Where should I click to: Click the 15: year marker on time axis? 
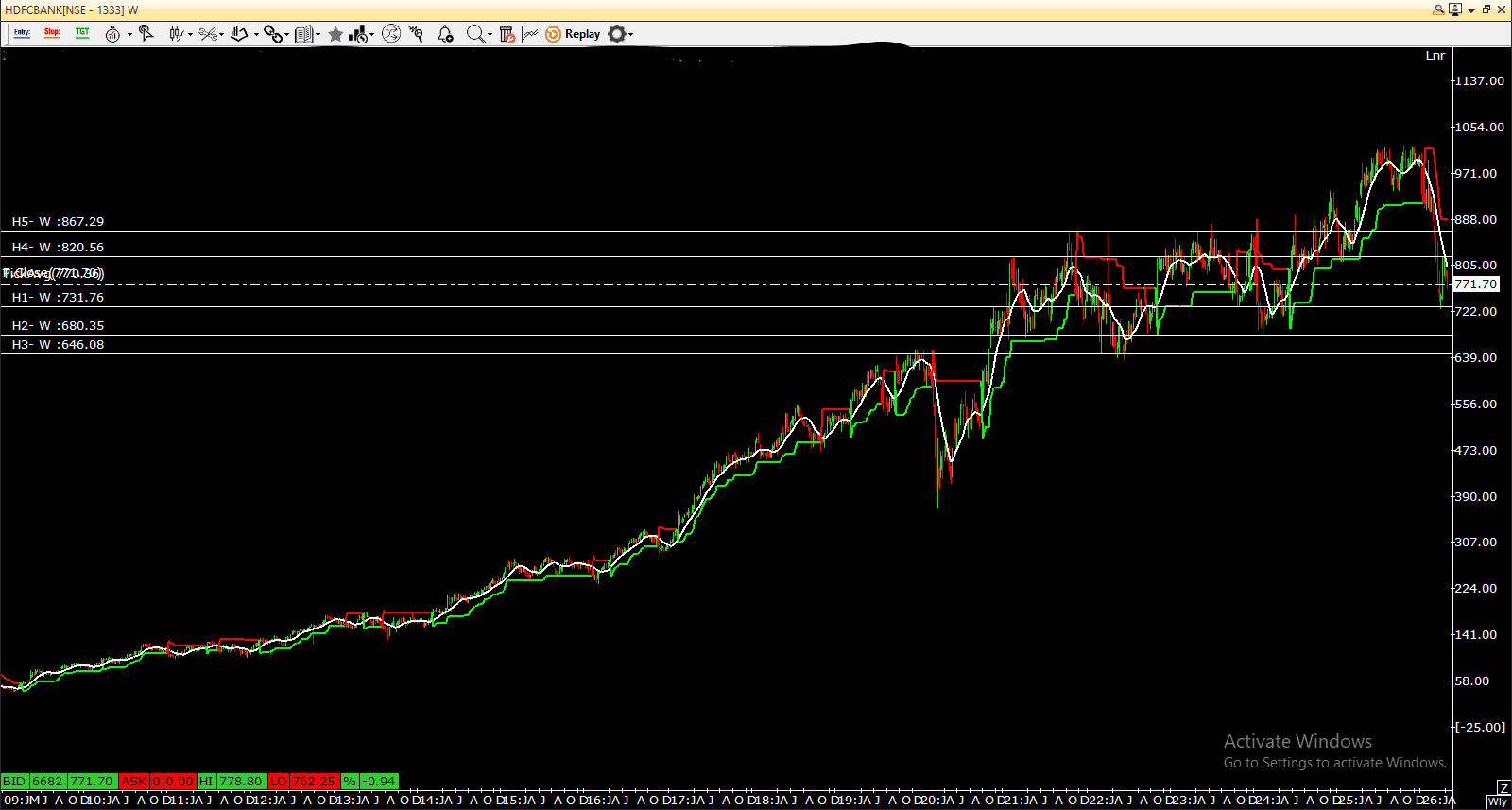pyautogui.click(x=512, y=801)
